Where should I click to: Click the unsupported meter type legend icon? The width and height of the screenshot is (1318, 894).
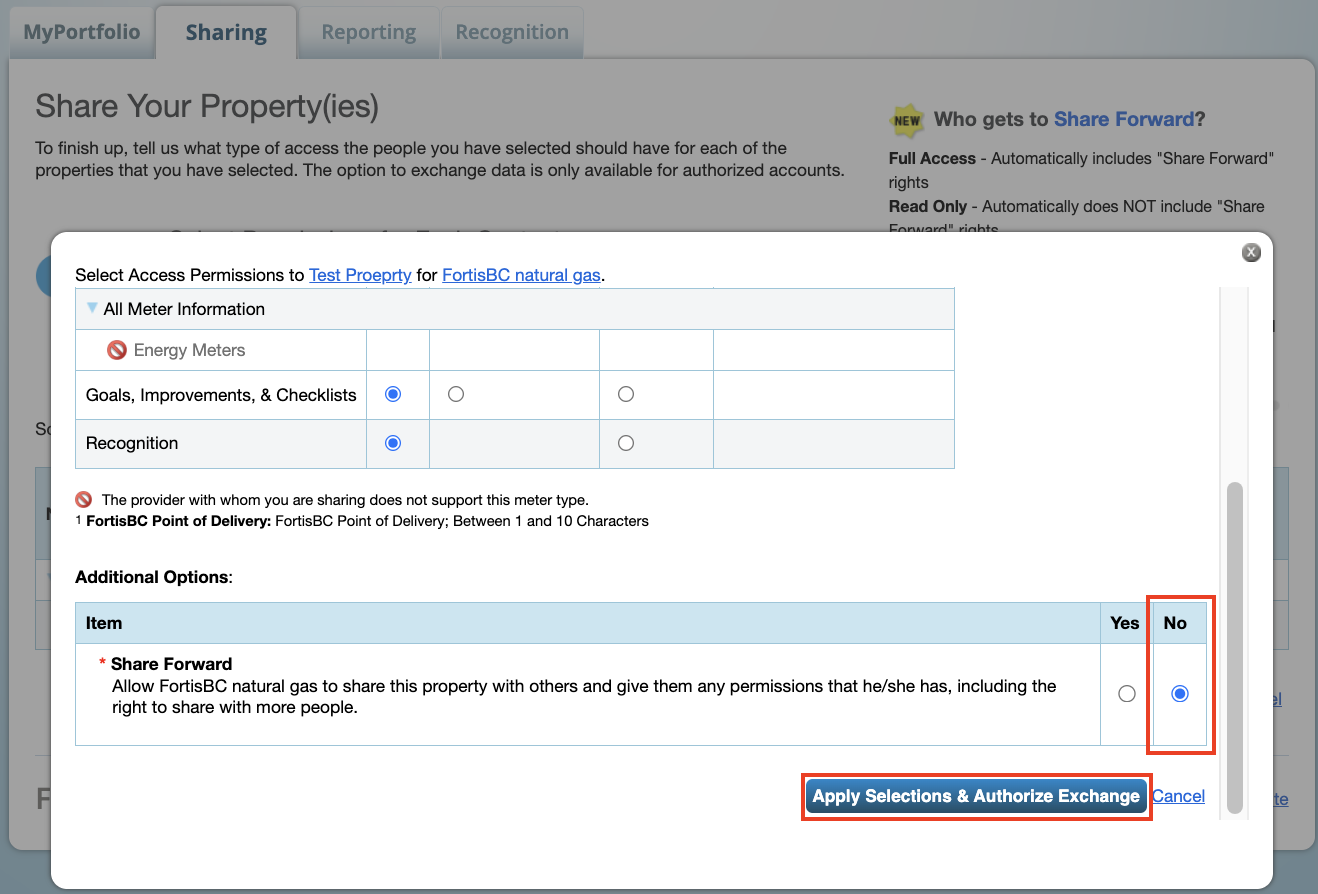pos(84,500)
